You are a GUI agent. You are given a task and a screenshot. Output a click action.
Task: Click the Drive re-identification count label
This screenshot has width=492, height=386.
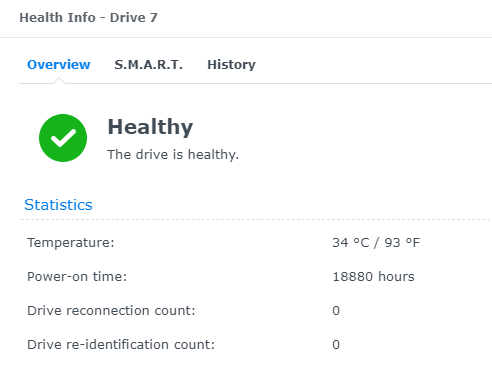(121, 345)
